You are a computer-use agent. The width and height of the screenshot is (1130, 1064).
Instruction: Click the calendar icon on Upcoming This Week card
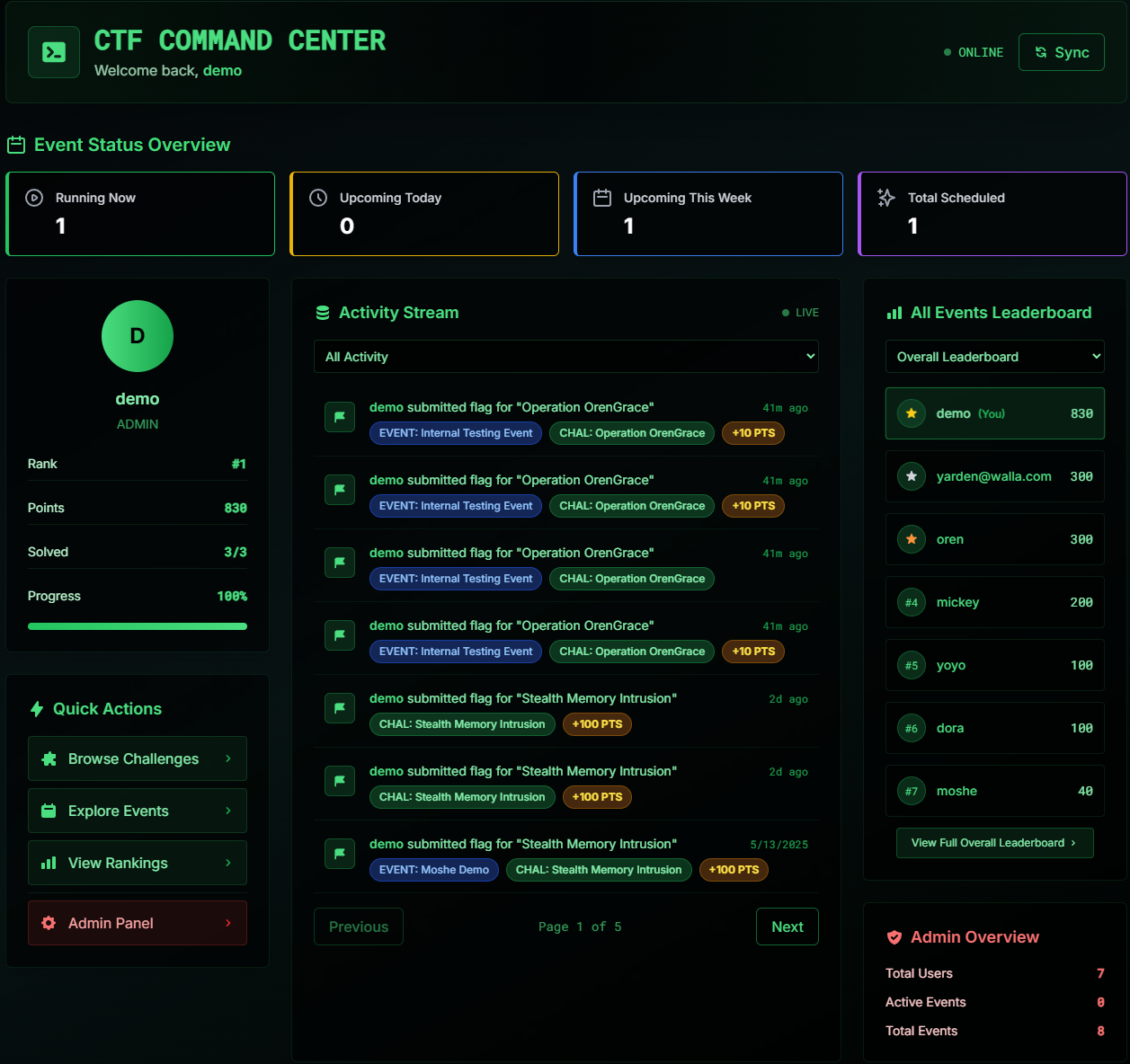602,198
